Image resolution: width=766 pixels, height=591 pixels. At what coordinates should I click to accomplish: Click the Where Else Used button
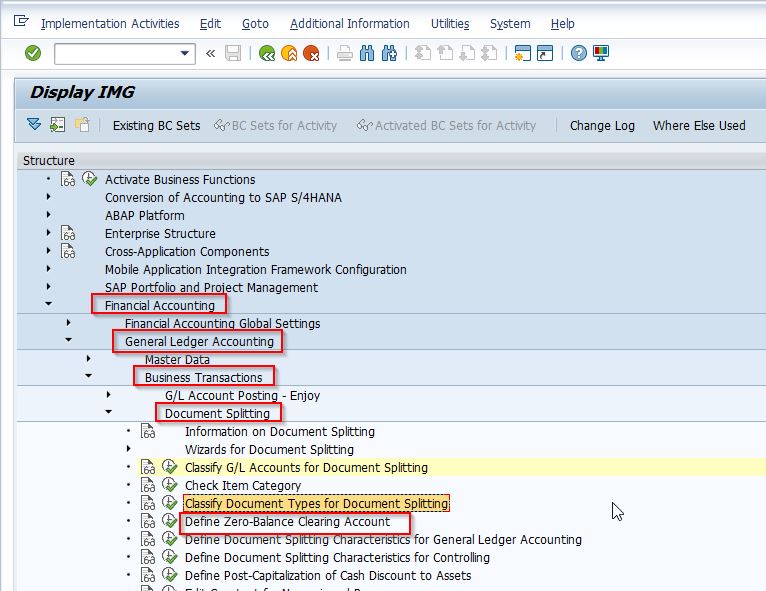[699, 125]
